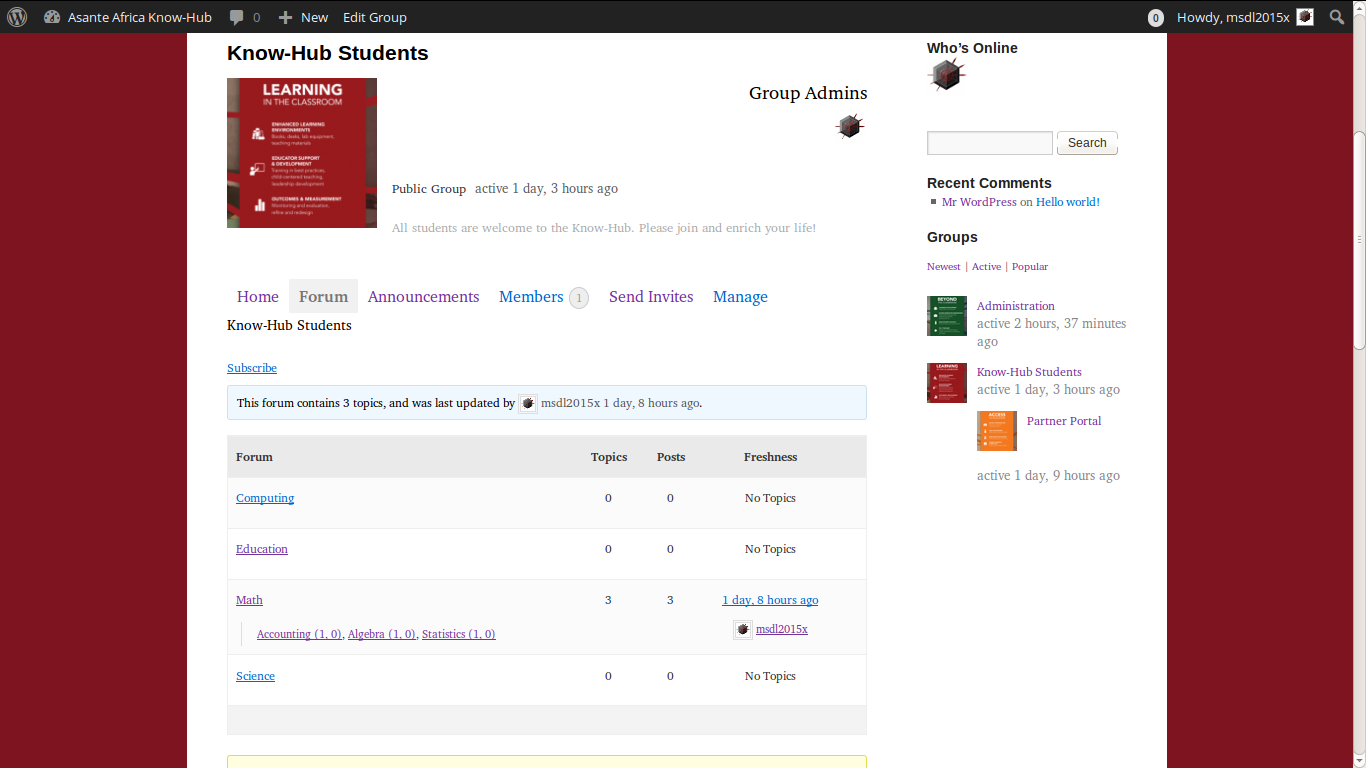Click msdl2015x in the forum notice
The width and height of the screenshot is (1366, 768).
[570, 403]
